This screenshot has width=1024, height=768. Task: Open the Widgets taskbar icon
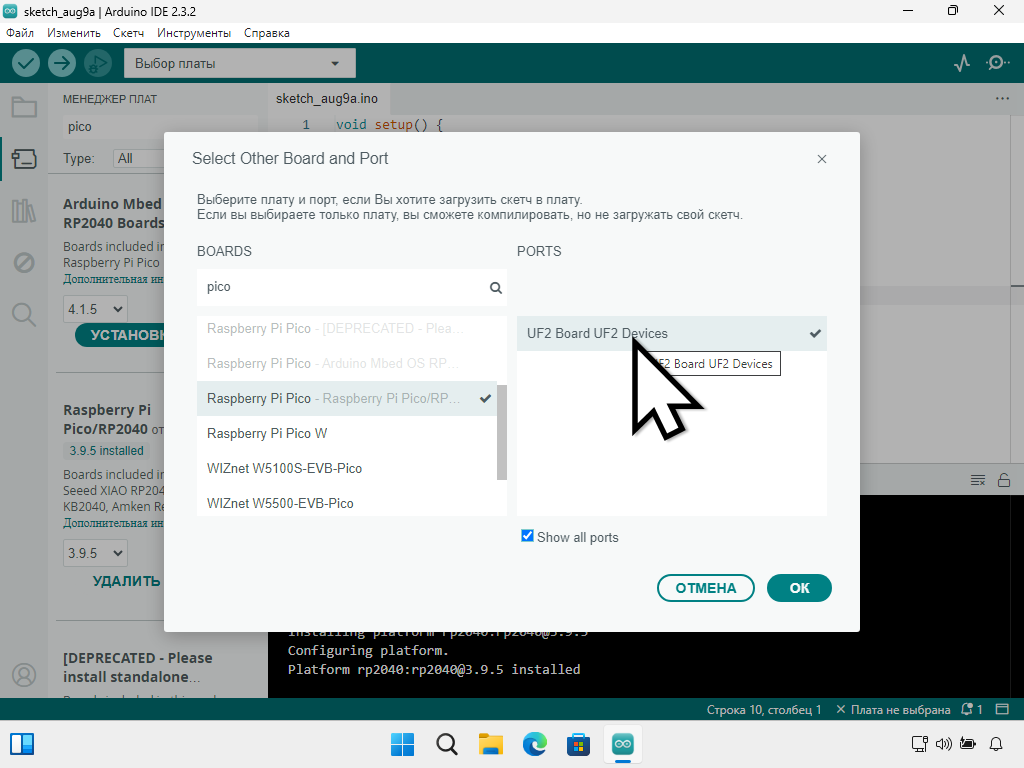pyautogui.click(x=22, y=744)
